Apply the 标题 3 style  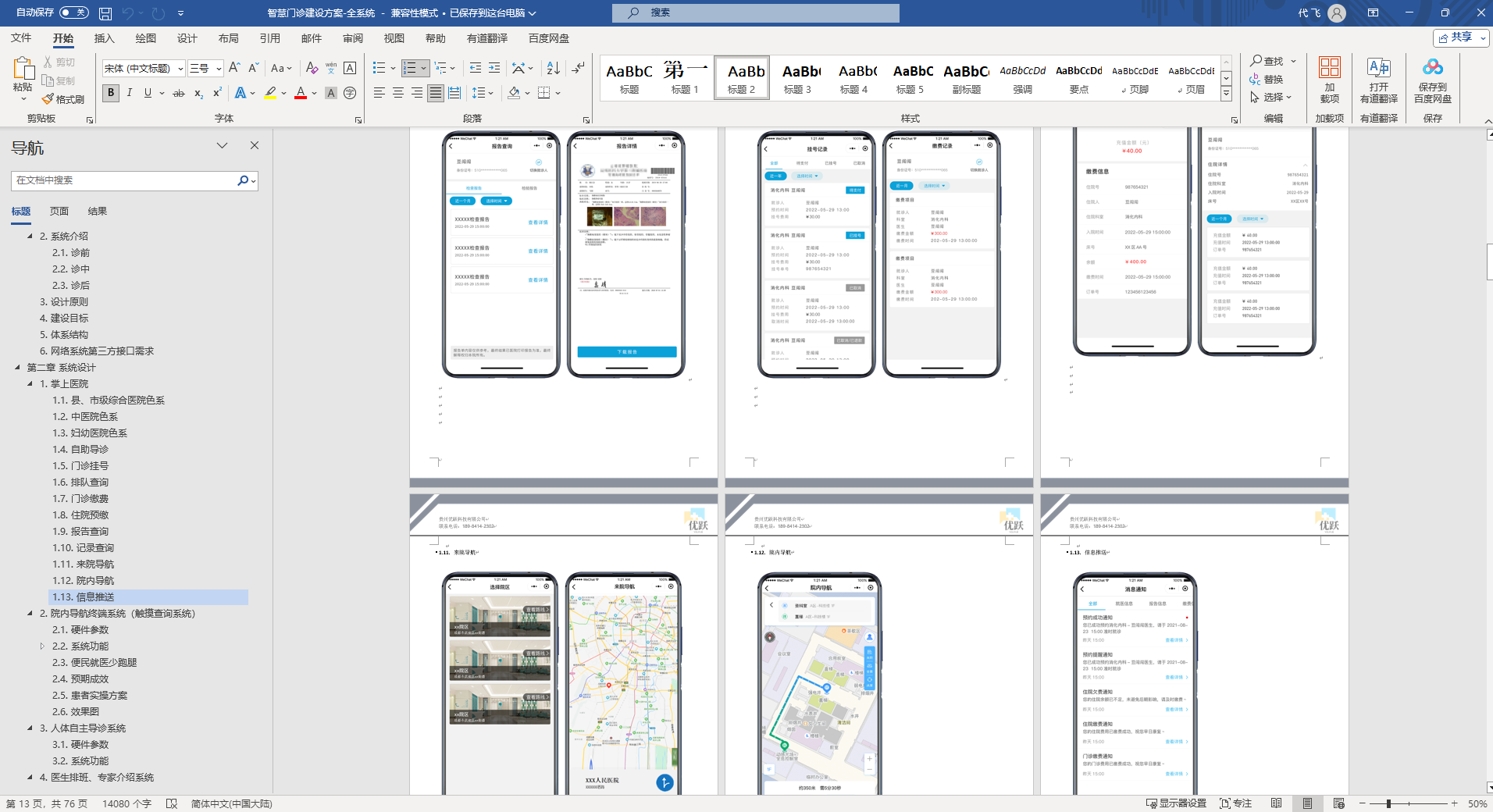click(797, 77)
